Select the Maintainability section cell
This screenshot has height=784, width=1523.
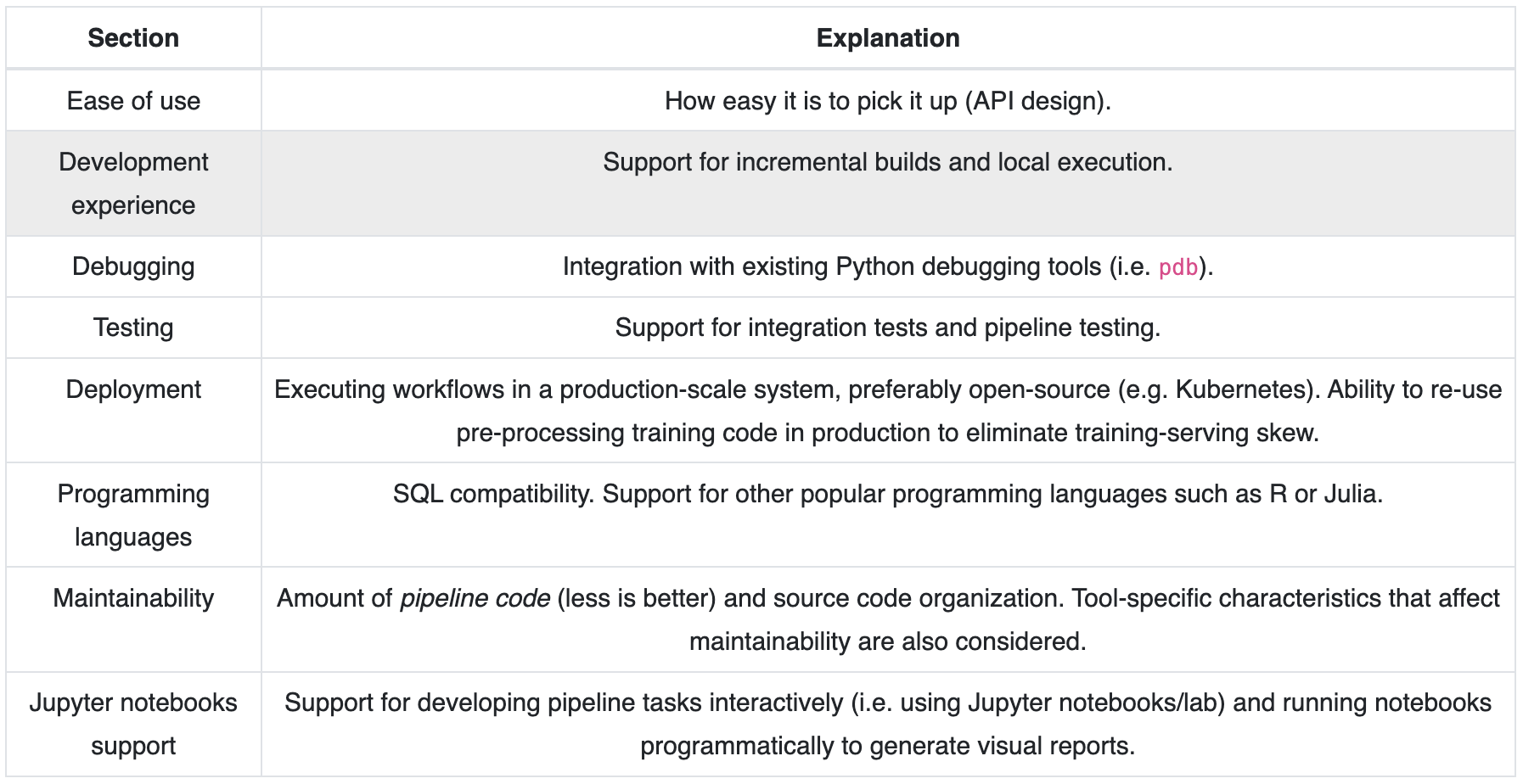[x=133, y=598]
